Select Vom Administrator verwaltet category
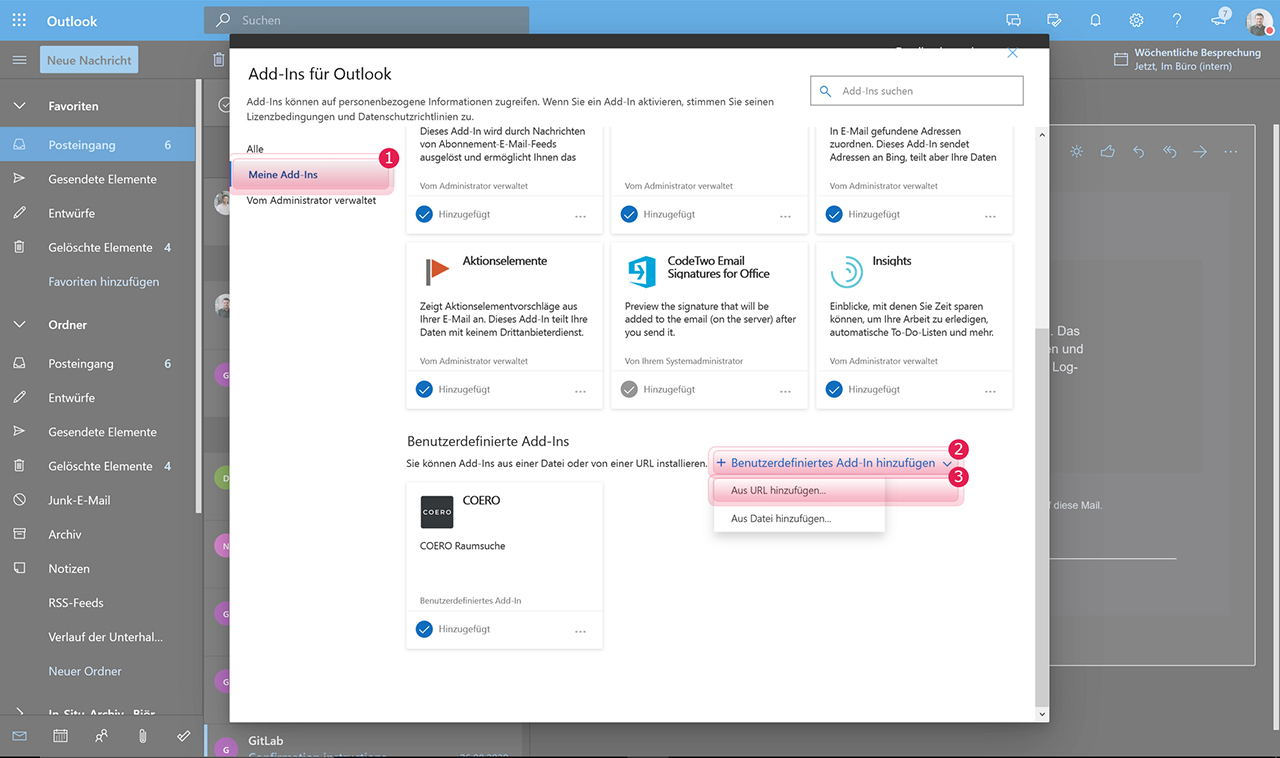The height and width of the screenshot is (758, 1280). point(311,200)
